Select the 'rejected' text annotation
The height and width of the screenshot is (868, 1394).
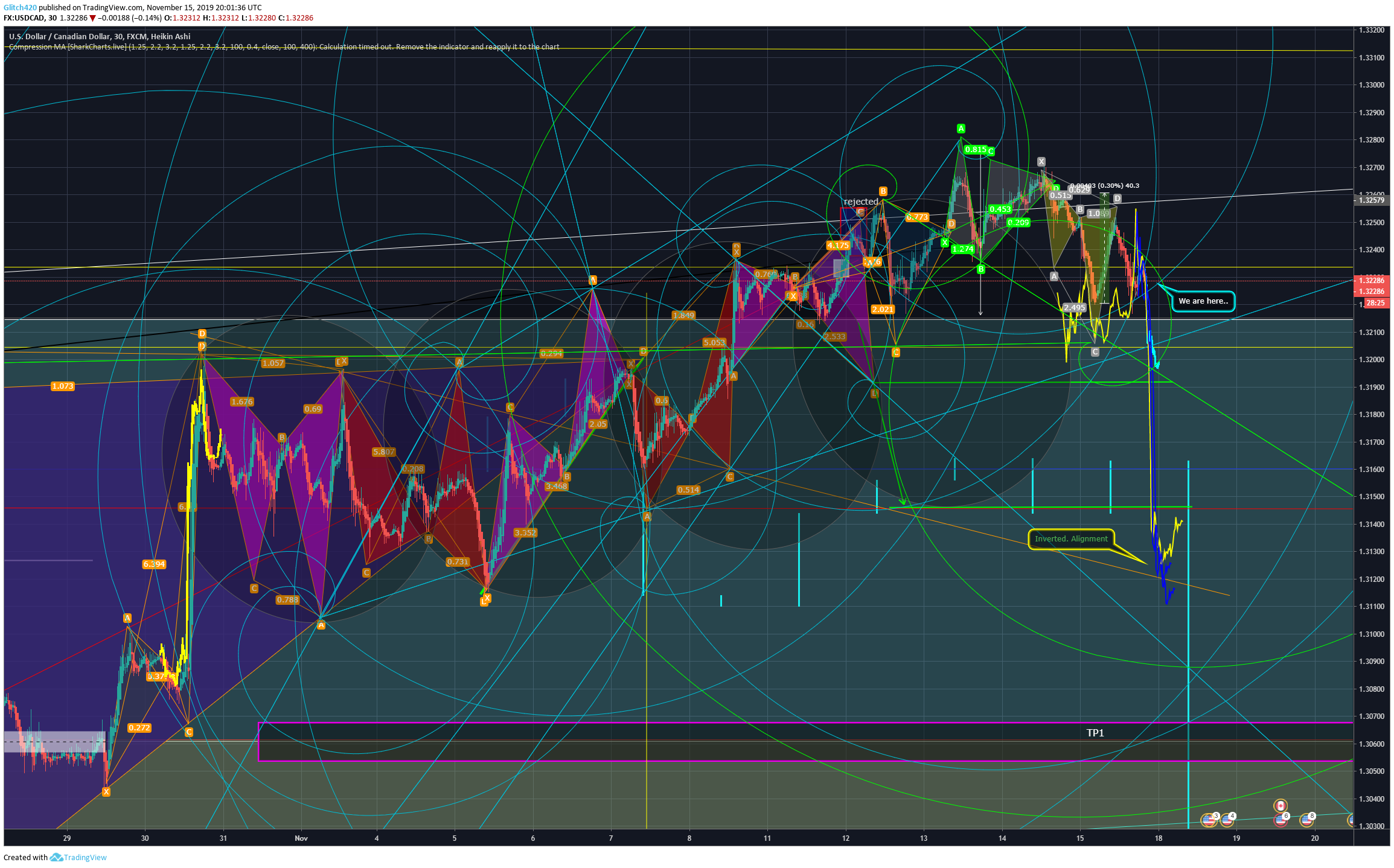tap(861, 202)
